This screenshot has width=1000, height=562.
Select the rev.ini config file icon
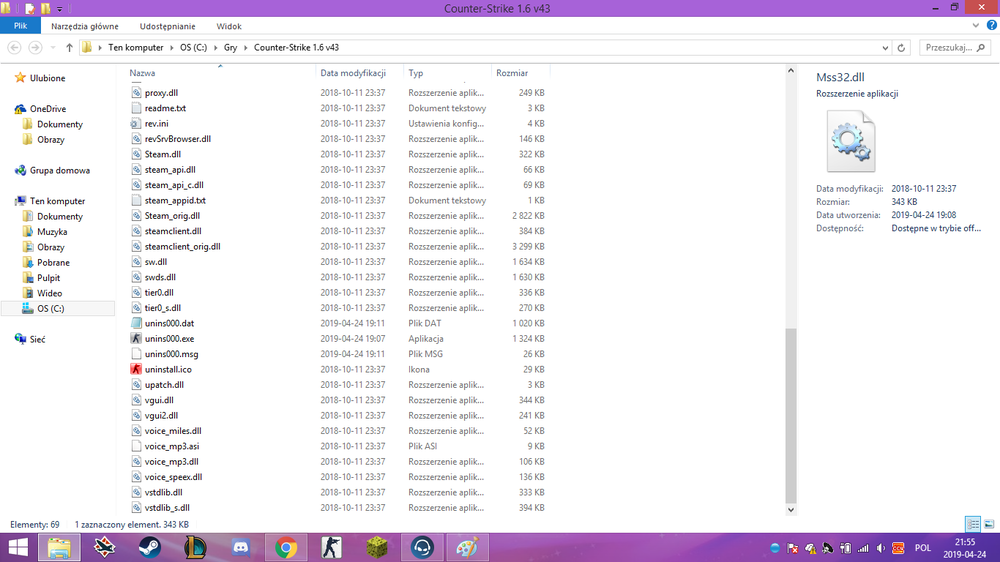[x=136, y=123]
